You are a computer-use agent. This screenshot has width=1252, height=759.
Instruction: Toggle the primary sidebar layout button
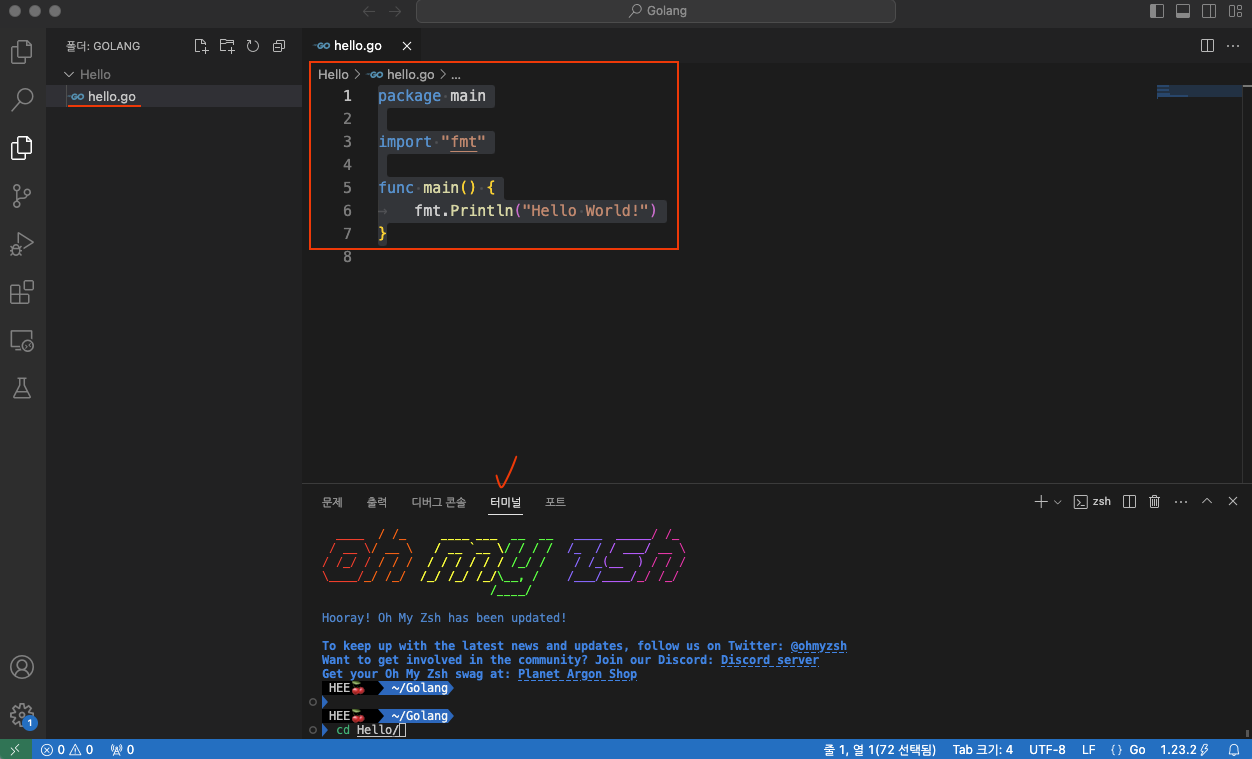(x=1157, y=11)
